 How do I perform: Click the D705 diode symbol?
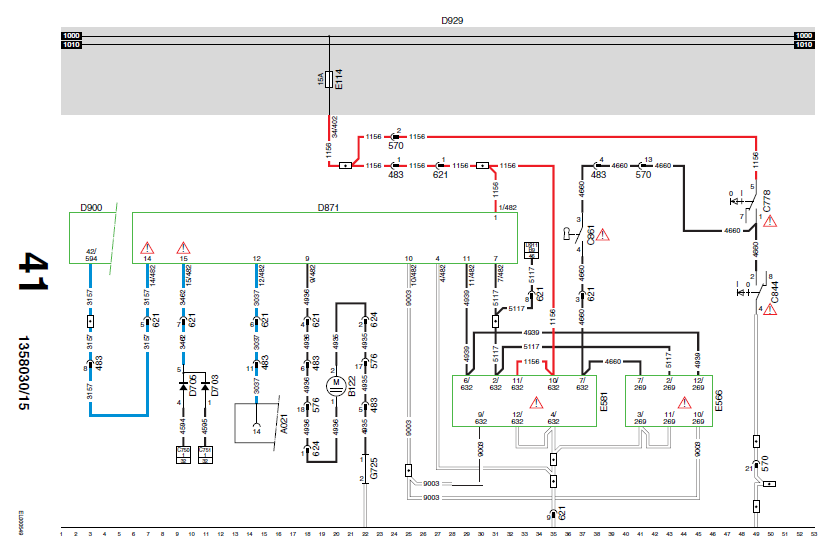[184, 386]
